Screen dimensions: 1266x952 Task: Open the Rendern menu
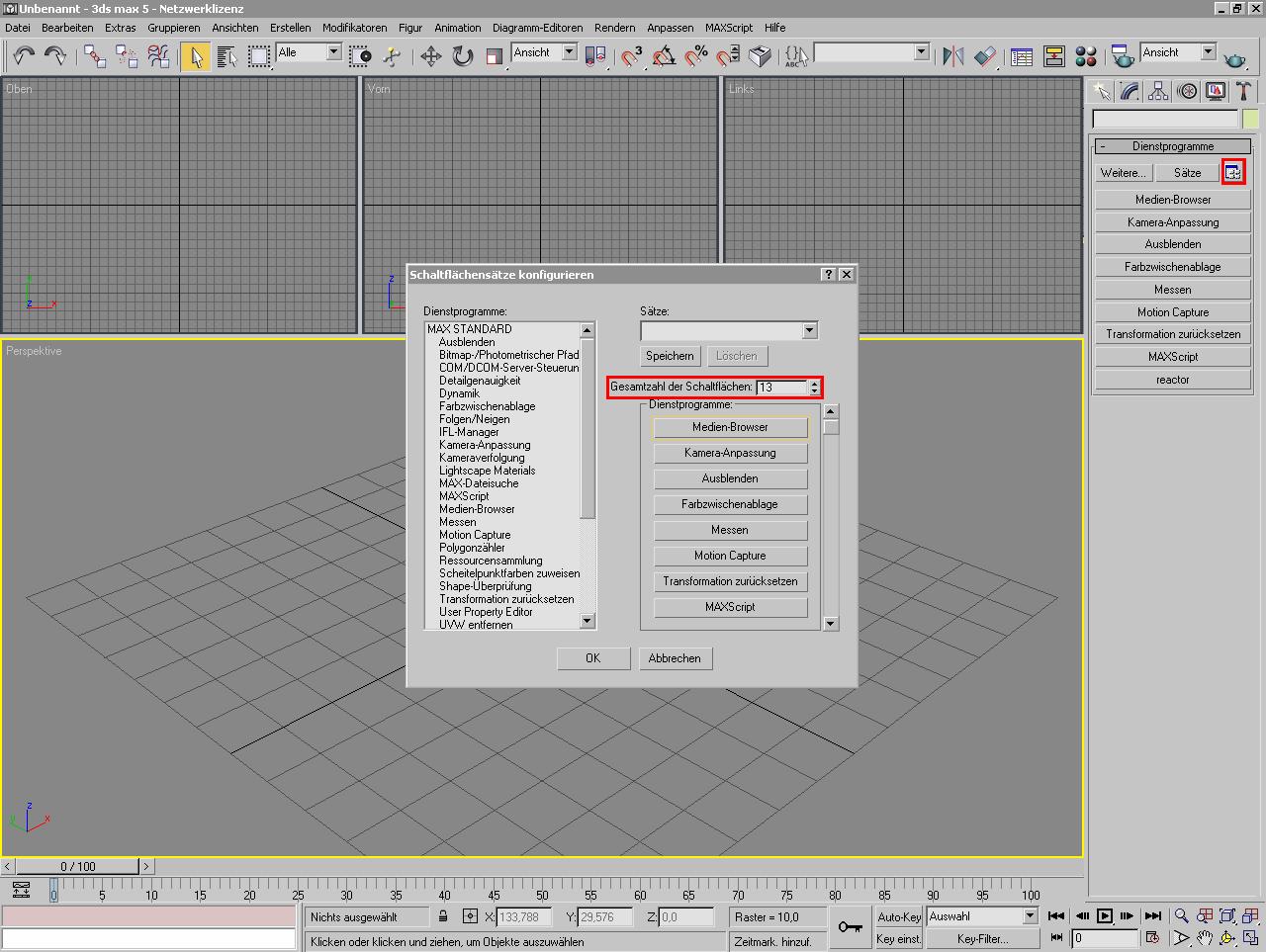point(614,28)
